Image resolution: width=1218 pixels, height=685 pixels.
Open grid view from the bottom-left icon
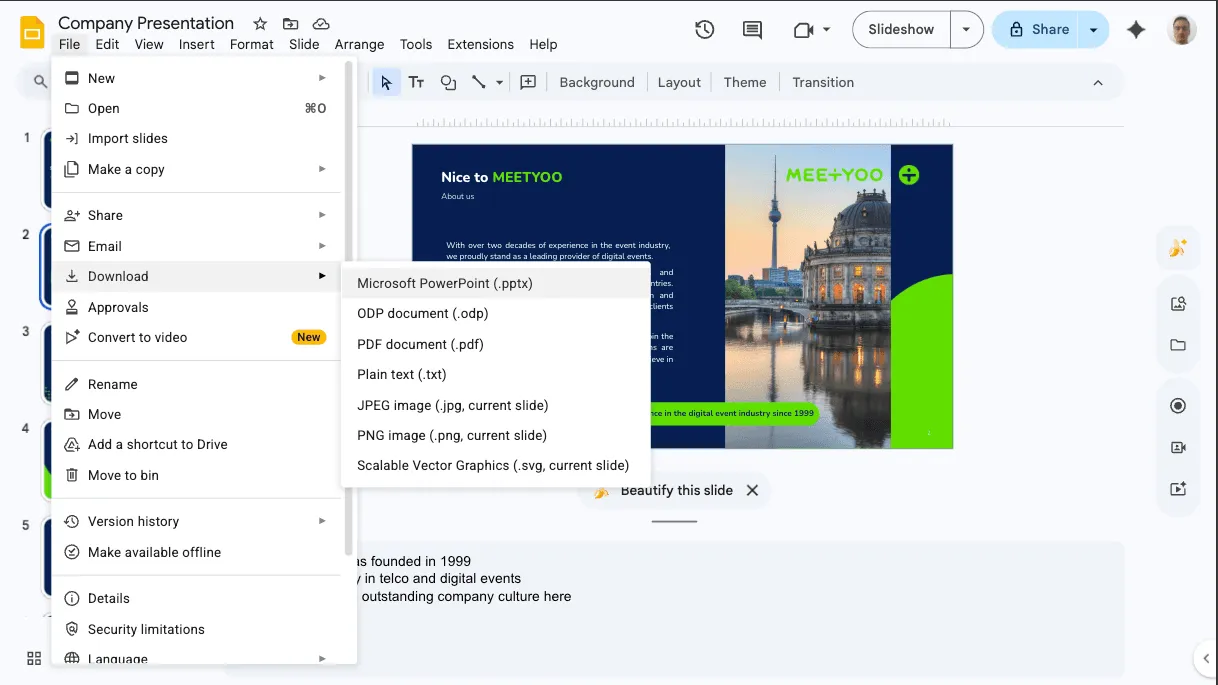click(x=33, y=658)
